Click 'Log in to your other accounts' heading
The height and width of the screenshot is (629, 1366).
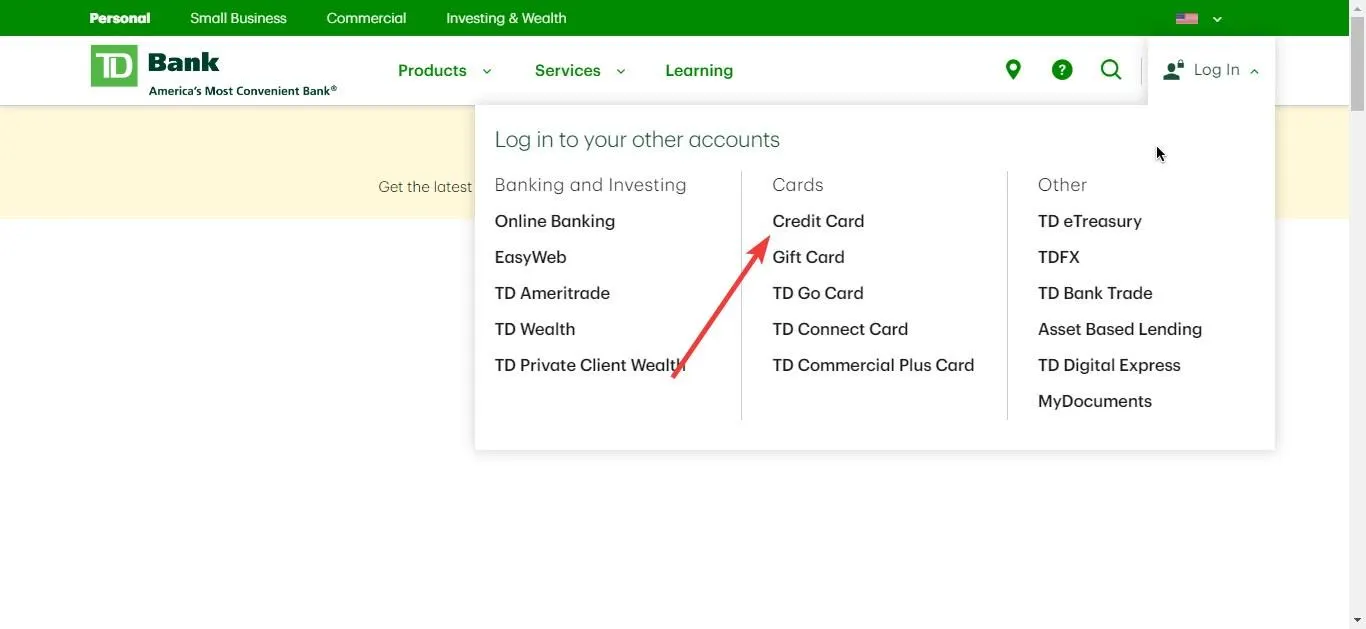tap(637, 140)
